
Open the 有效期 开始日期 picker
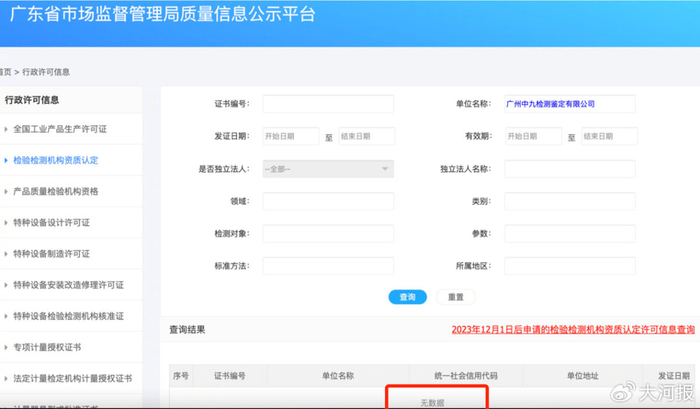tap(533, 136)
